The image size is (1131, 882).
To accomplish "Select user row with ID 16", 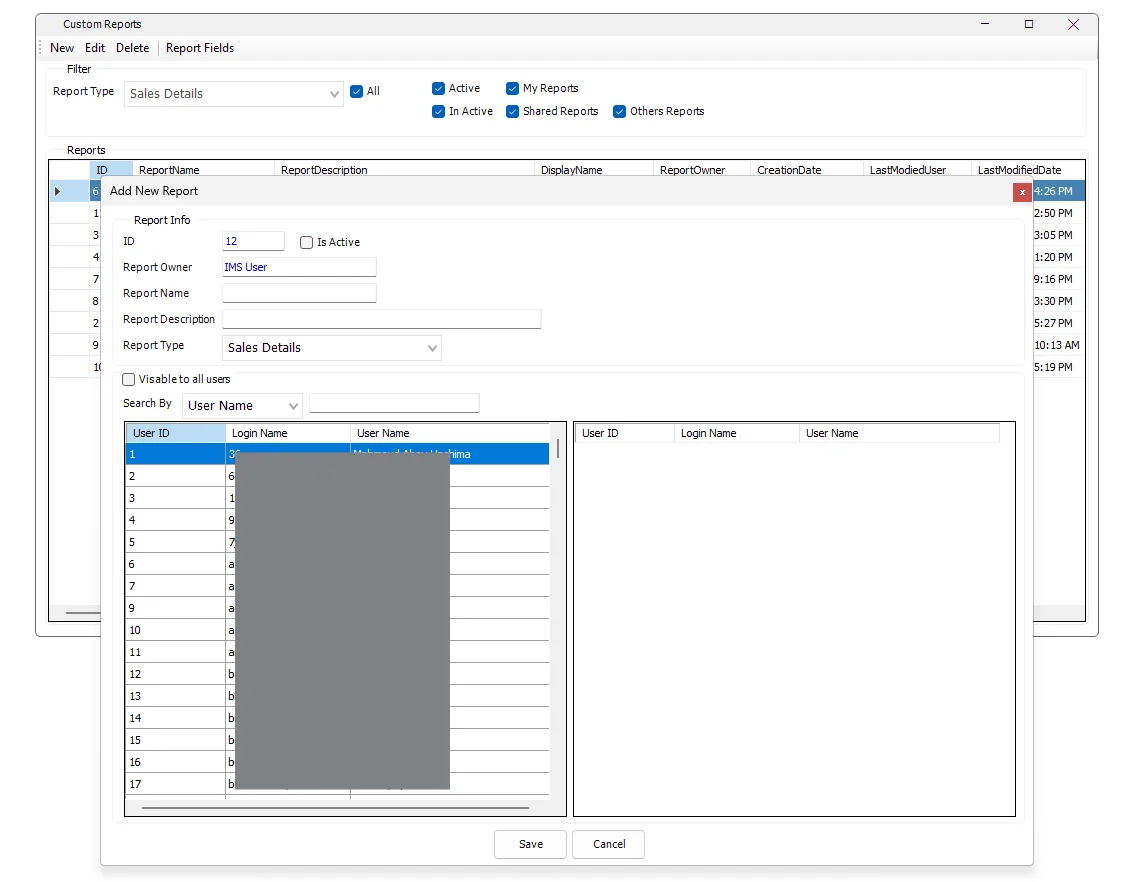I will click(338, 762).
